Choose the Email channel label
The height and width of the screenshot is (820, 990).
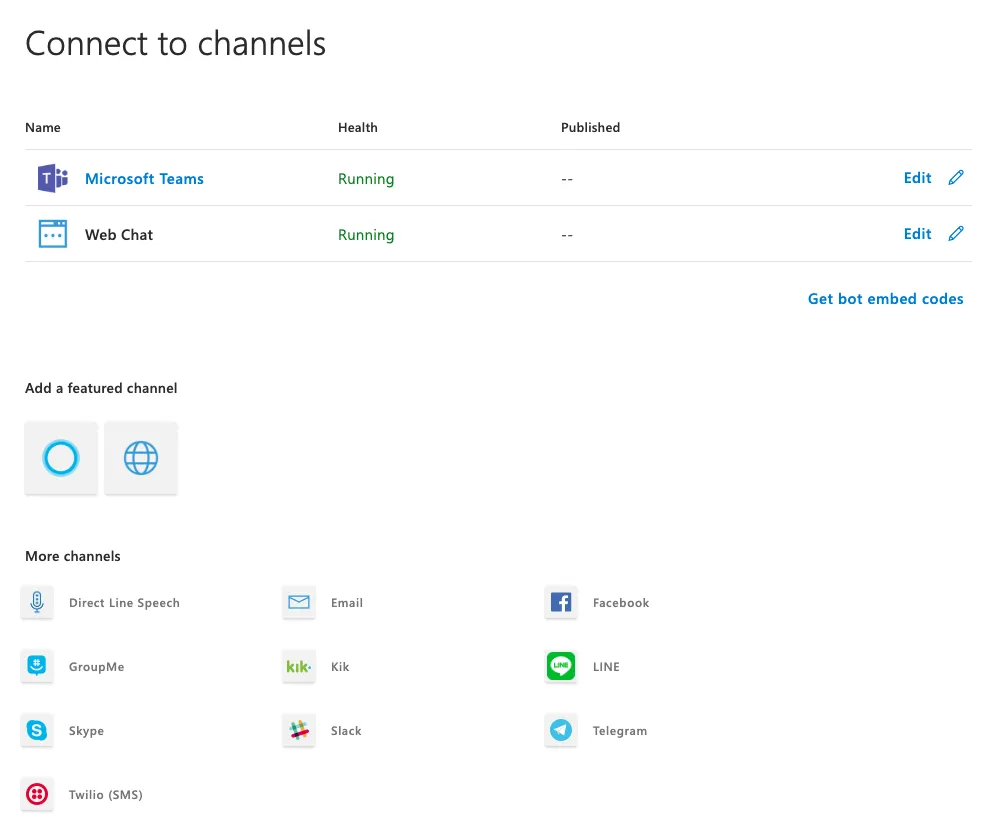pos(347,603)
